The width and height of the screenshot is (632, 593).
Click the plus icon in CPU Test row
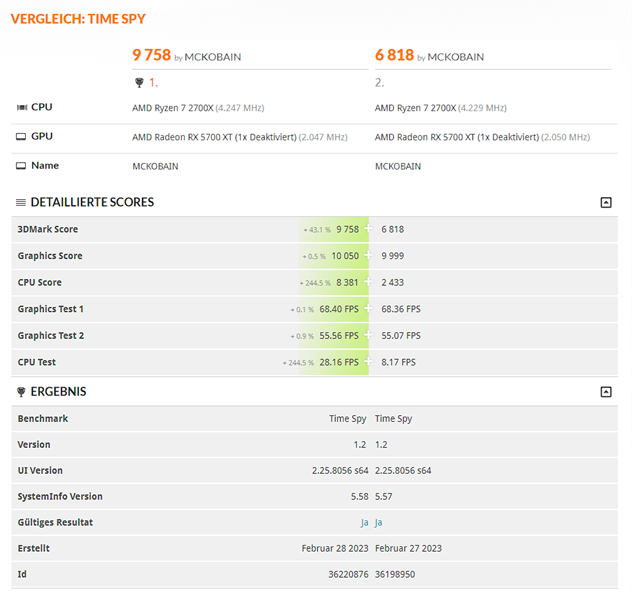[368, 362]
